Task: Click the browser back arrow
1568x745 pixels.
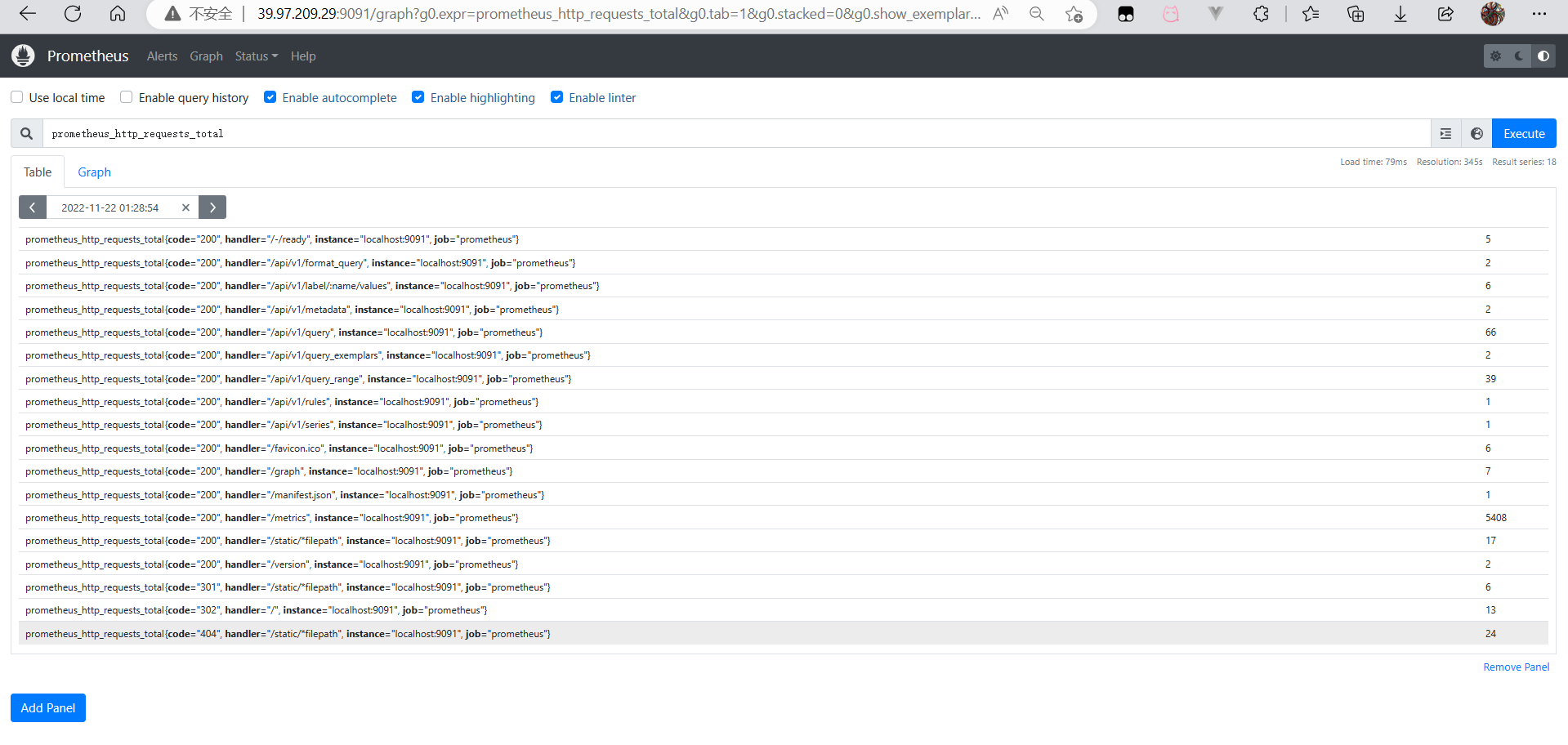Action: tap(28, 14)
